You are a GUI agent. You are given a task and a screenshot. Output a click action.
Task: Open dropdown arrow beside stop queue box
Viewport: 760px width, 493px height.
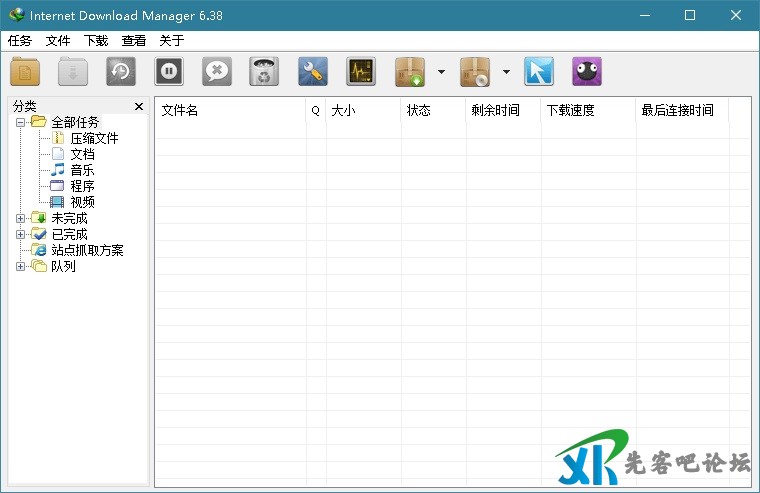pyautogui.click(x=506, y=72)
